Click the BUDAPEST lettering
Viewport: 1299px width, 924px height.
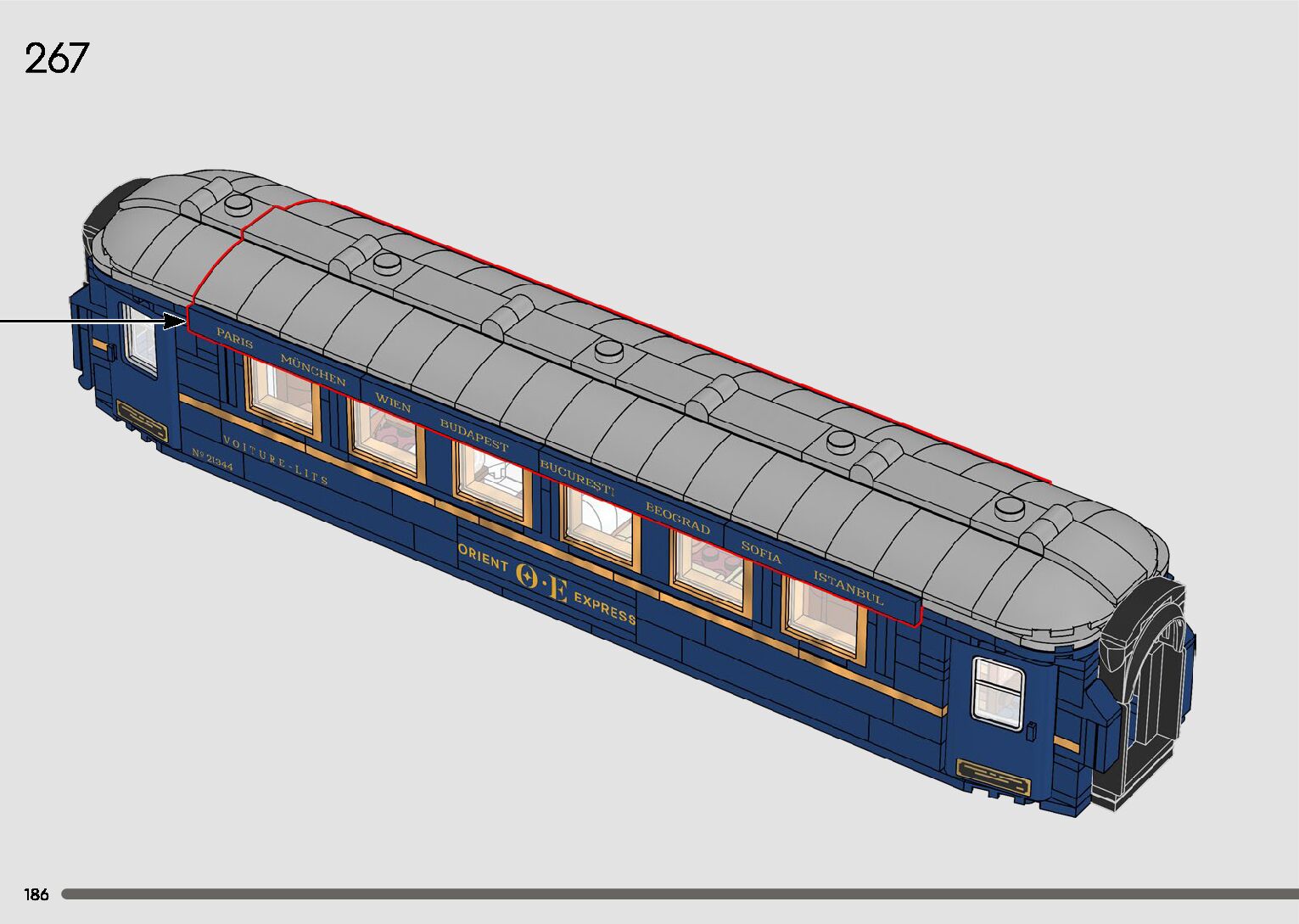click(x=473, y=435)
